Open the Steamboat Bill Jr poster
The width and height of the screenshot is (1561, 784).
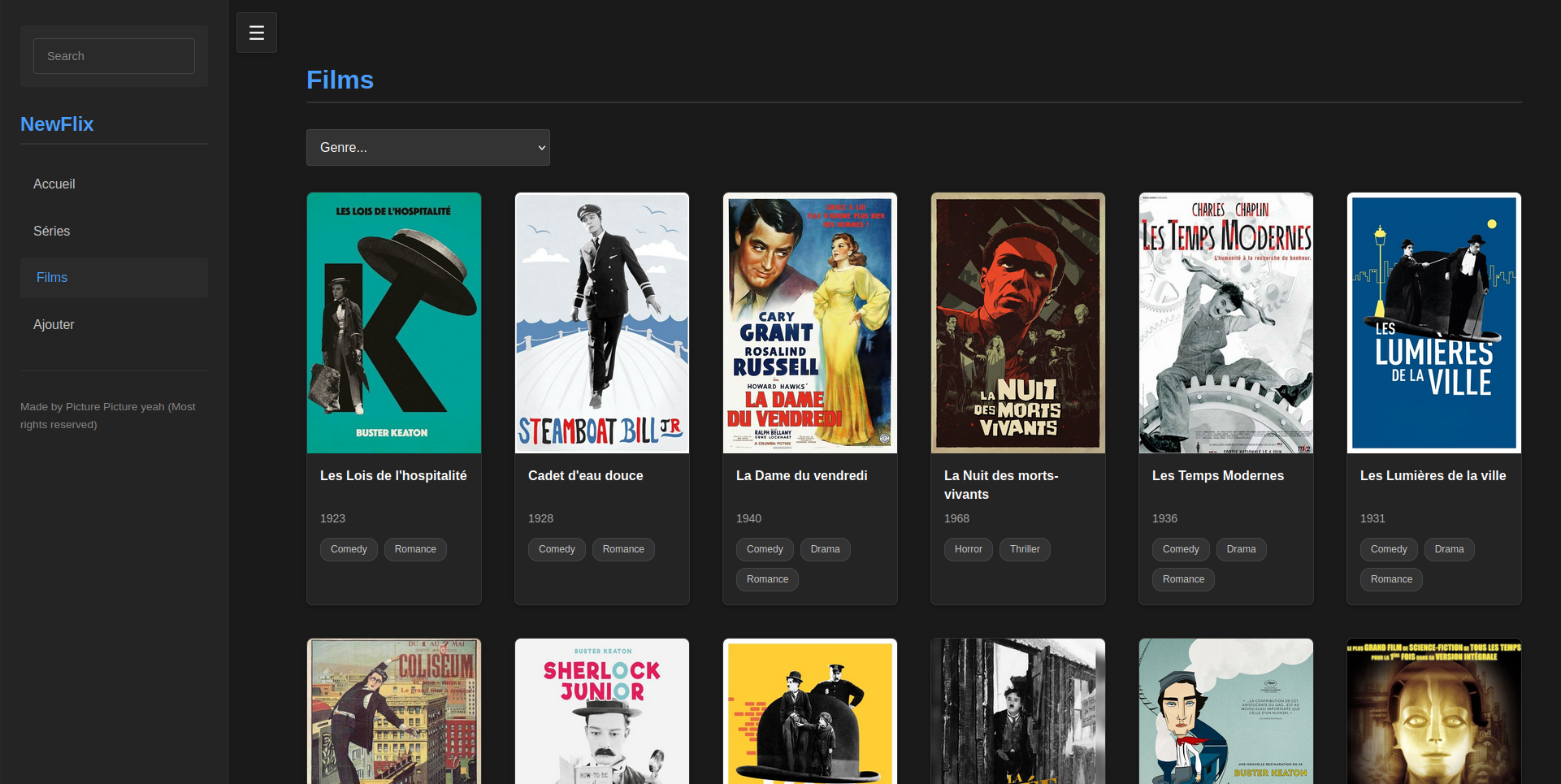(601, 322)
